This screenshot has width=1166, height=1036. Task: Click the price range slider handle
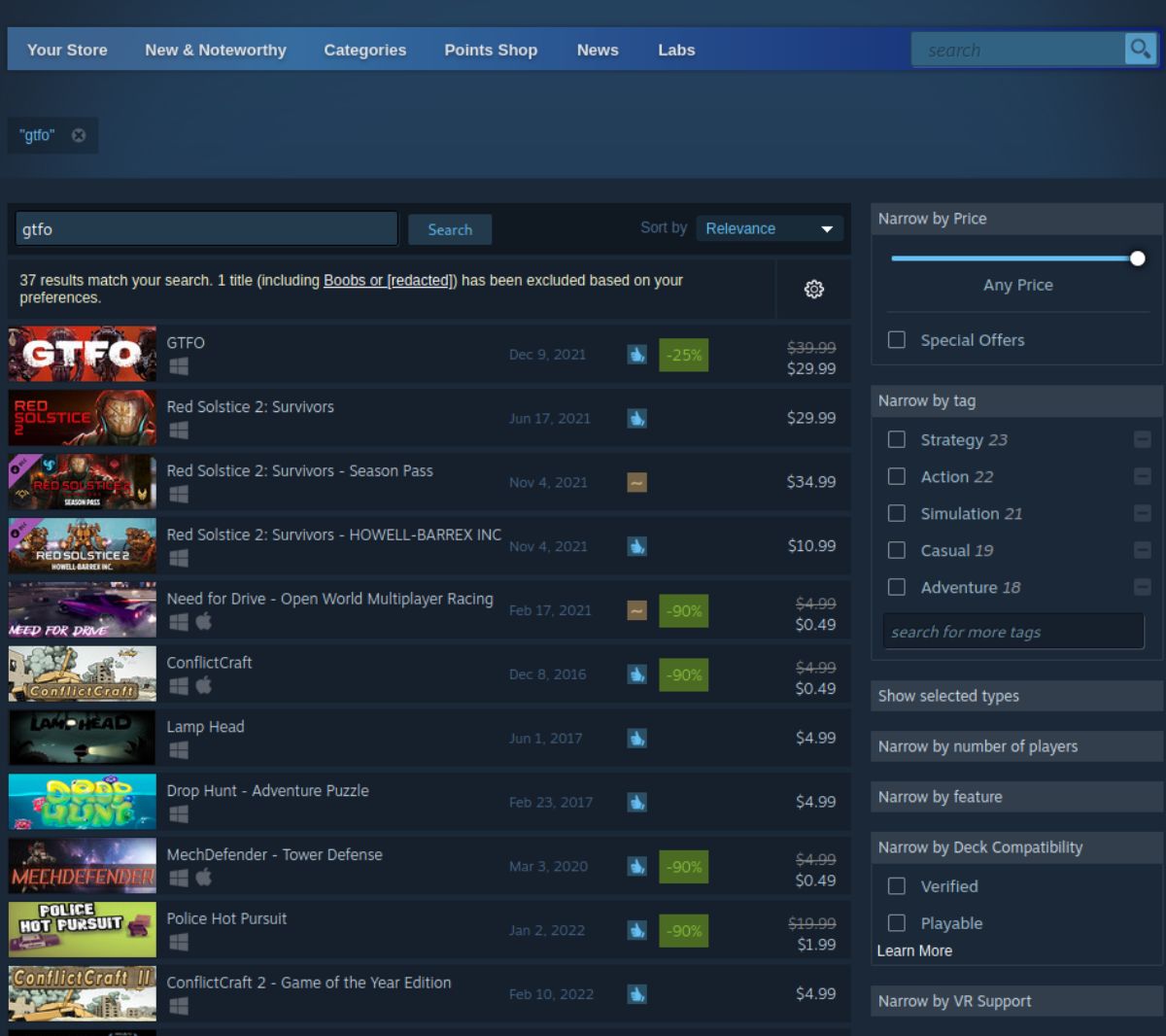pyautogui.click(x=1137, y=259)
